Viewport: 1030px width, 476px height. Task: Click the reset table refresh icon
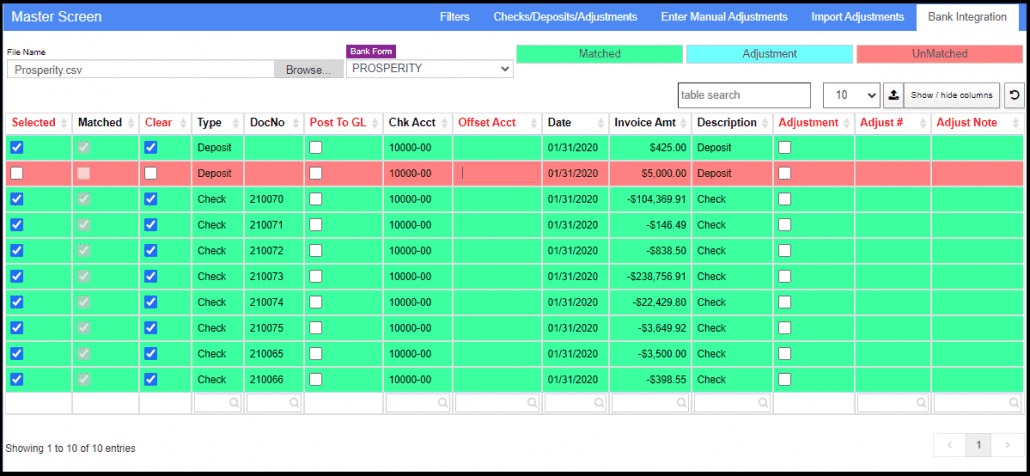point(1014,95)
